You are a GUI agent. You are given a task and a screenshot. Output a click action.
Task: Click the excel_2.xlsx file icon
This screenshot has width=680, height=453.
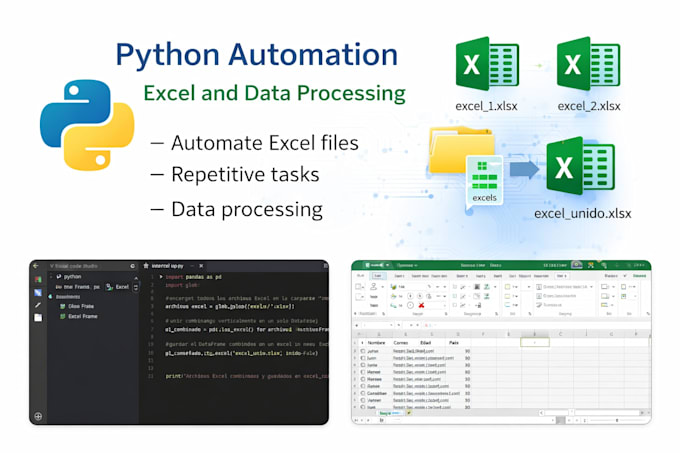588,64
